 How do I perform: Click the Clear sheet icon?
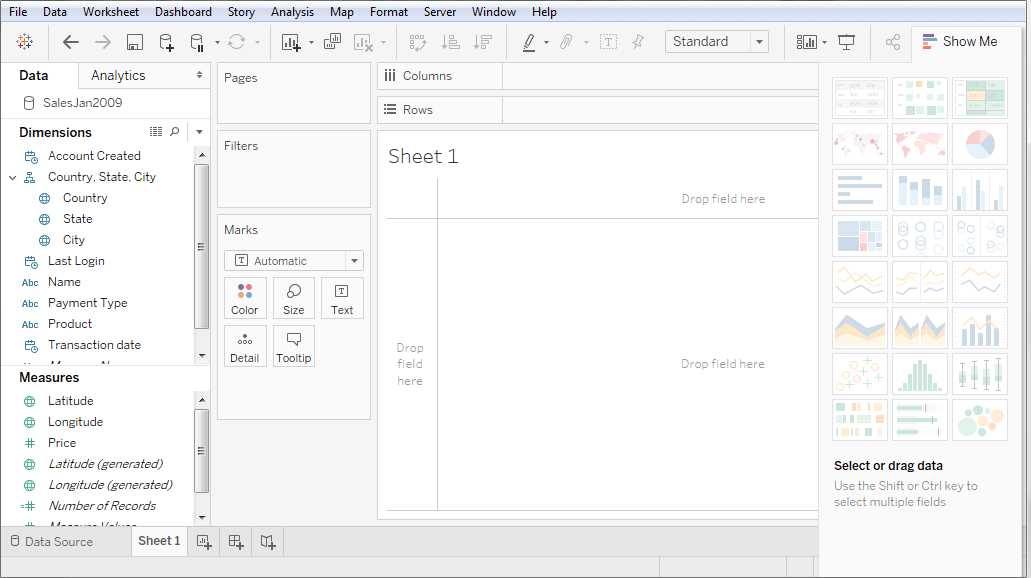pos(363,42)
